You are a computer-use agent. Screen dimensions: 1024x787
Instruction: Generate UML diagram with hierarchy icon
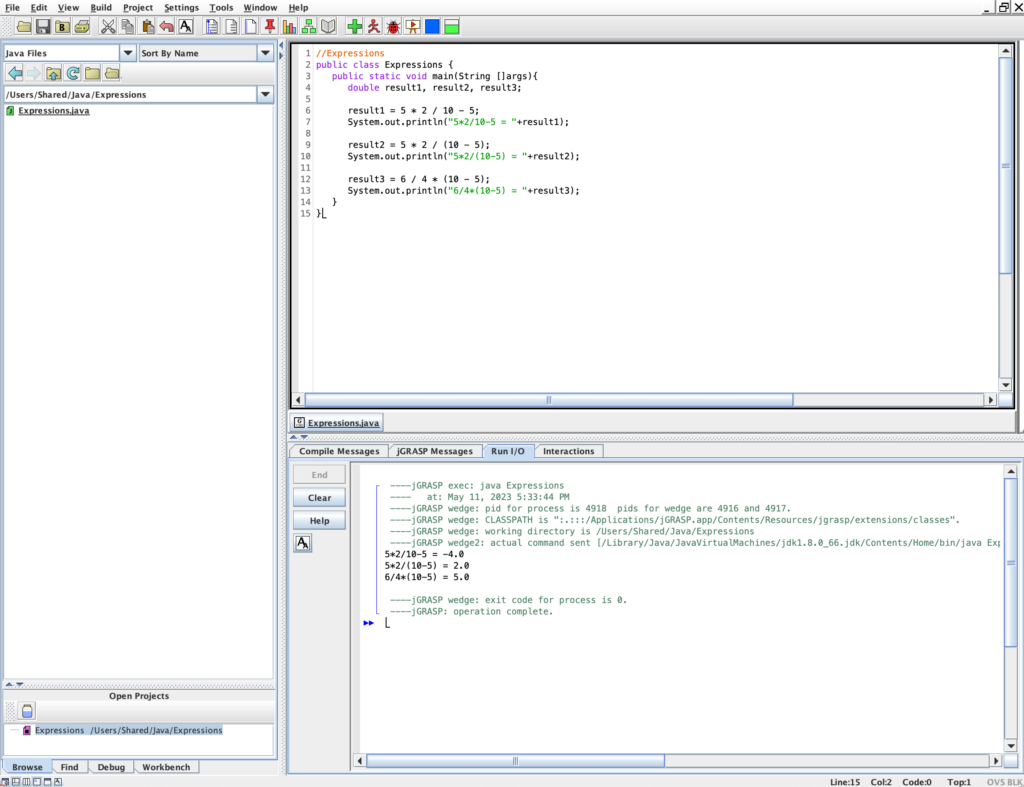(309, 27)
